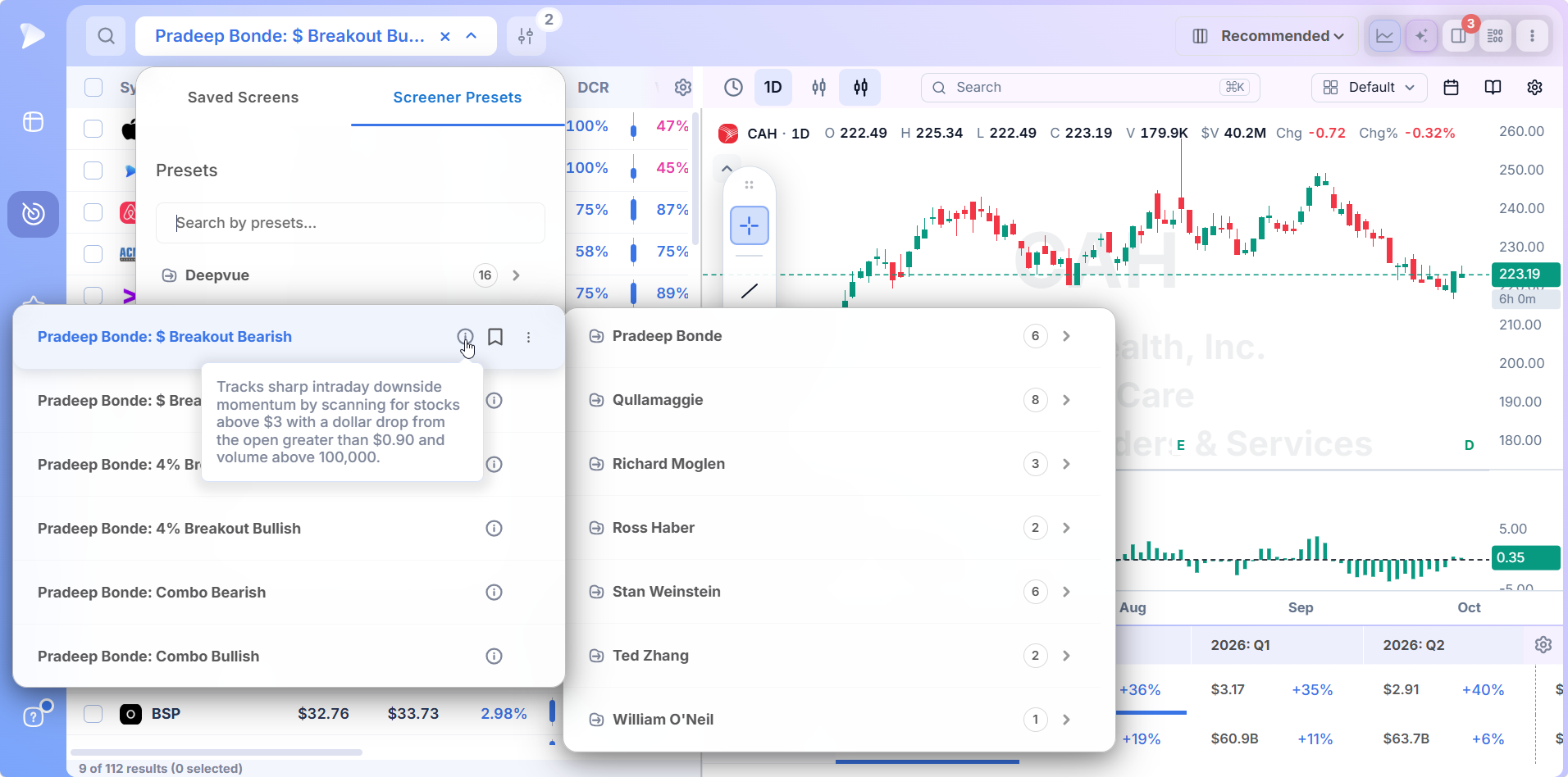1568x777 pixels.
Task: Clear the Pradeep Bonde screen selection (x)
Action: (x=444, y=36)
